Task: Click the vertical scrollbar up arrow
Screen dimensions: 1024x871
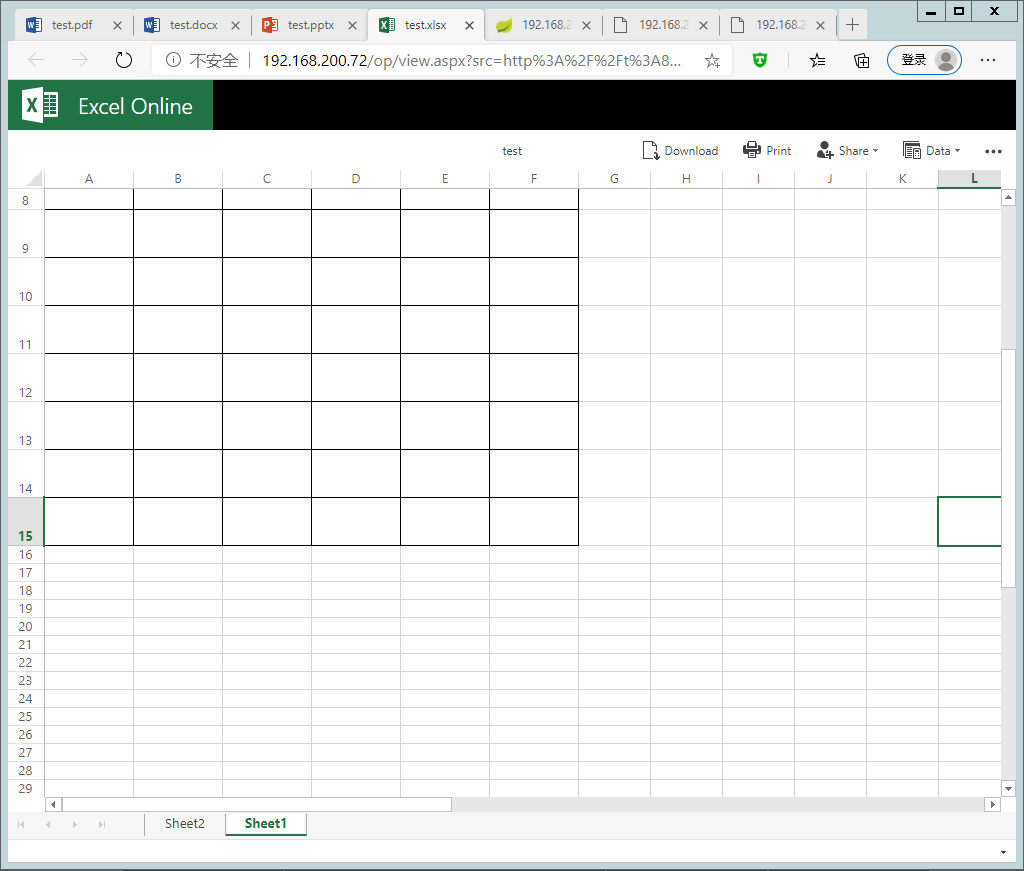Action: (1008, 197)
